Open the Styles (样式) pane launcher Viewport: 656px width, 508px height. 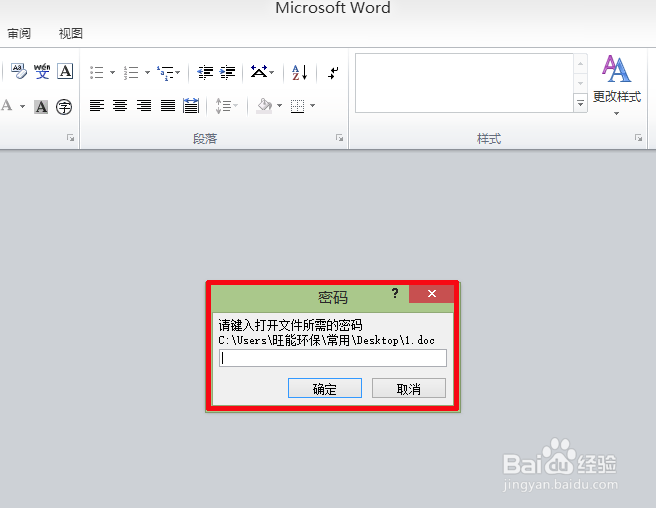[x=638, y=138]
